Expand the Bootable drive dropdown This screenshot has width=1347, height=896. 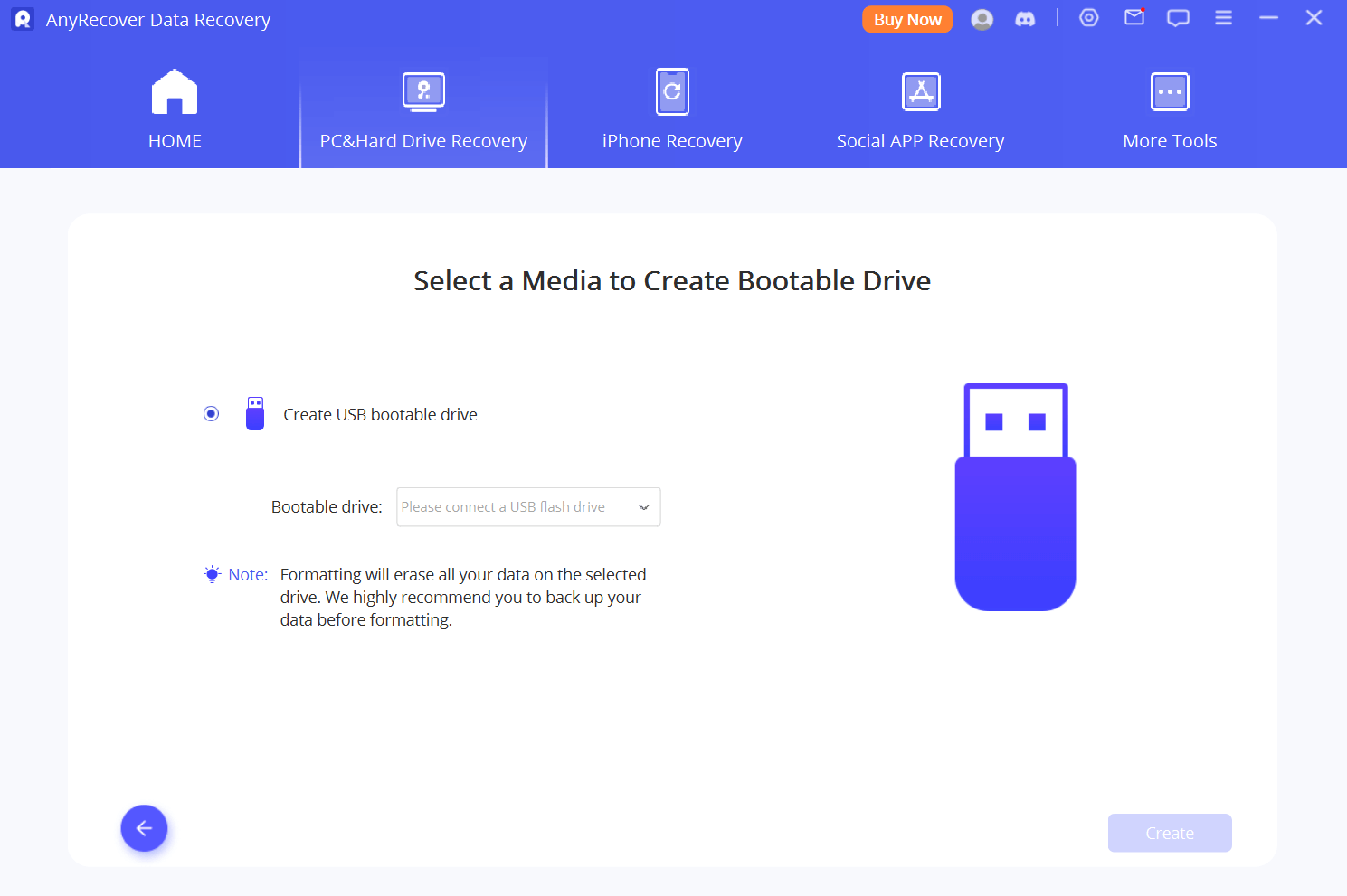point(528,507)
